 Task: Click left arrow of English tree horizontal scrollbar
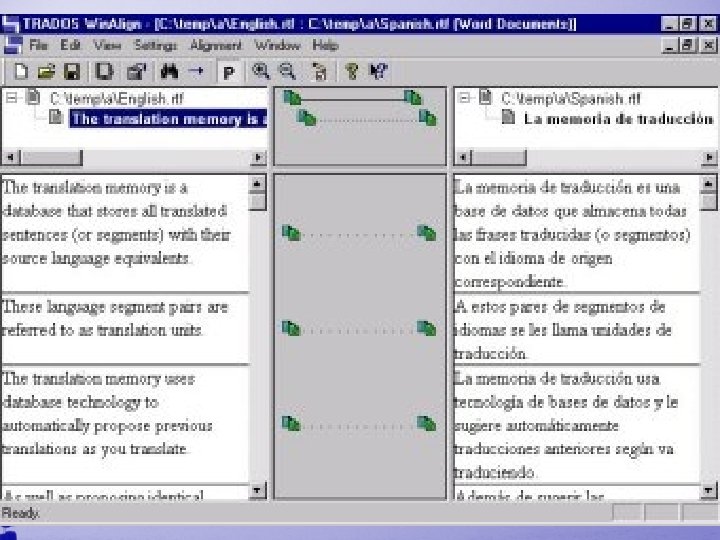tap(10, 158)
